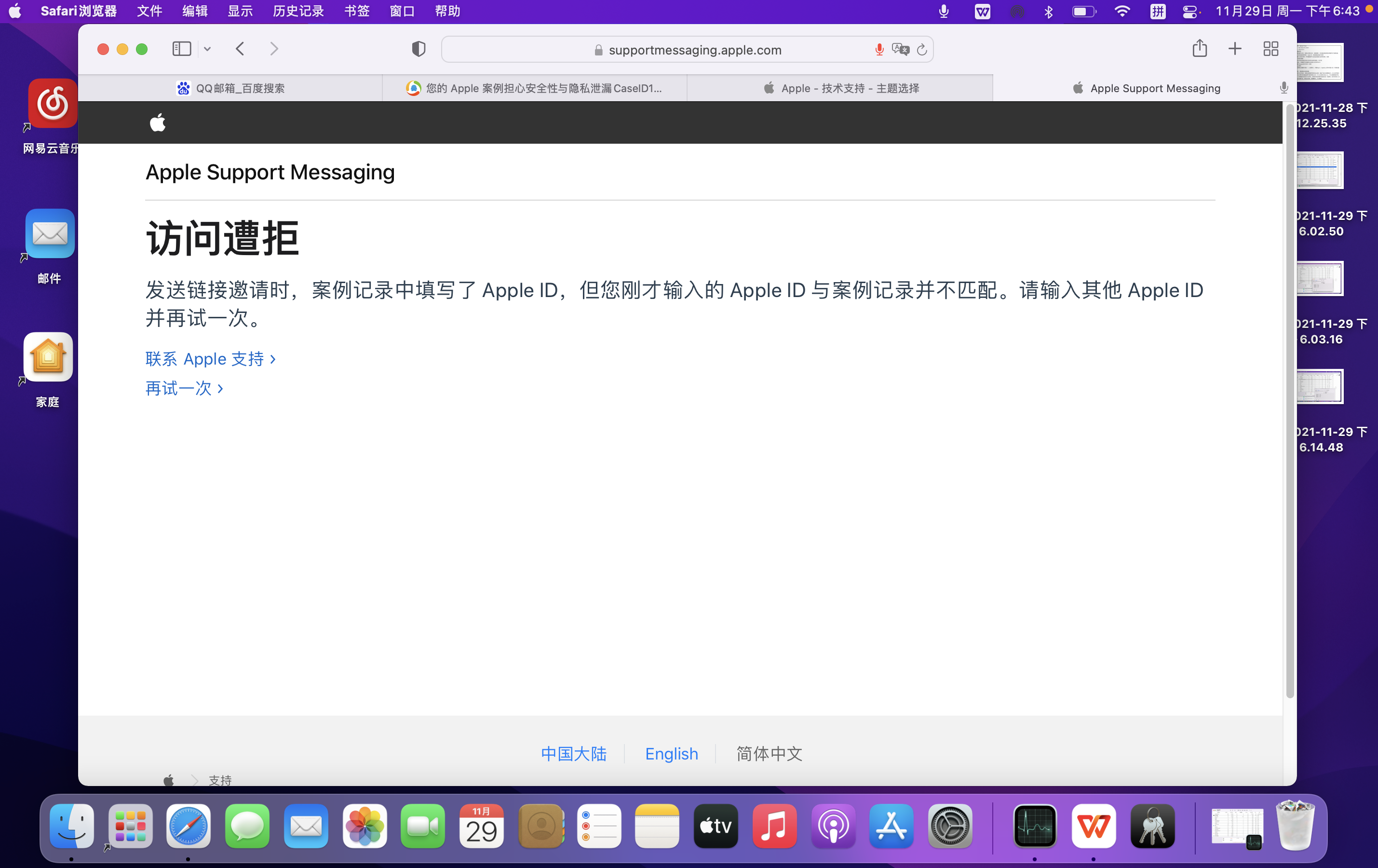The height and width of the screenshot is (868, 1378).
Task: Toggle the Wi-Fi status menu icon
Action: pos(1122,12)
